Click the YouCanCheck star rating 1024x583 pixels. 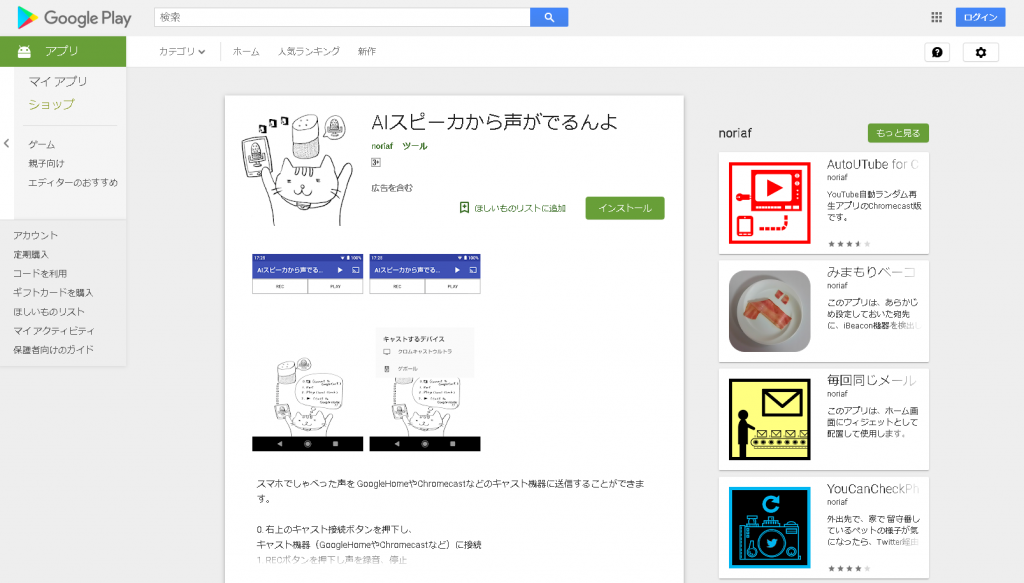(849, 569)
